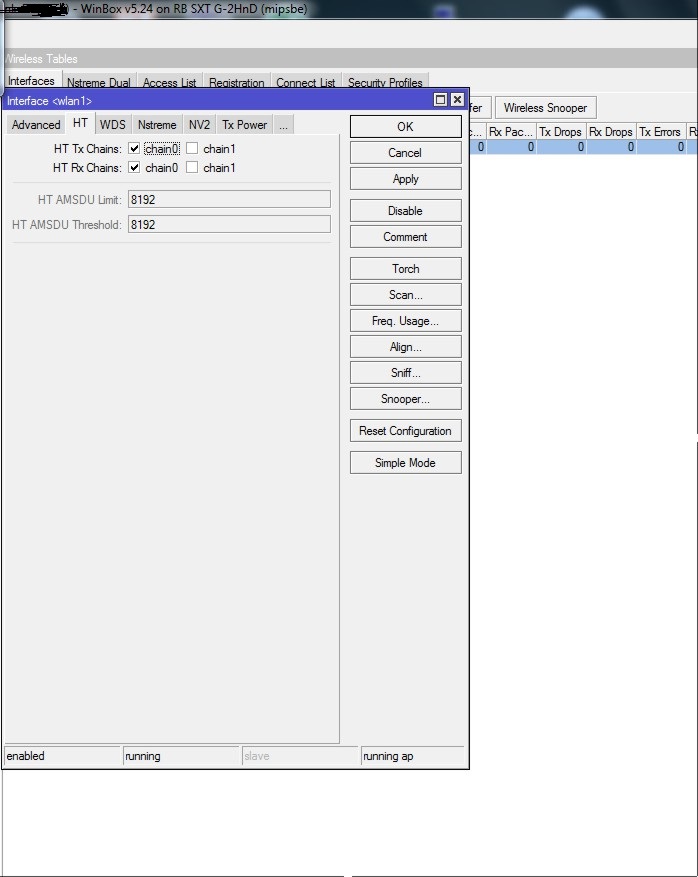The height and width of the screenshot is (877, 698).
Task: Uncheck chain0 for HT Rx Chains
Action: [134, 168]
